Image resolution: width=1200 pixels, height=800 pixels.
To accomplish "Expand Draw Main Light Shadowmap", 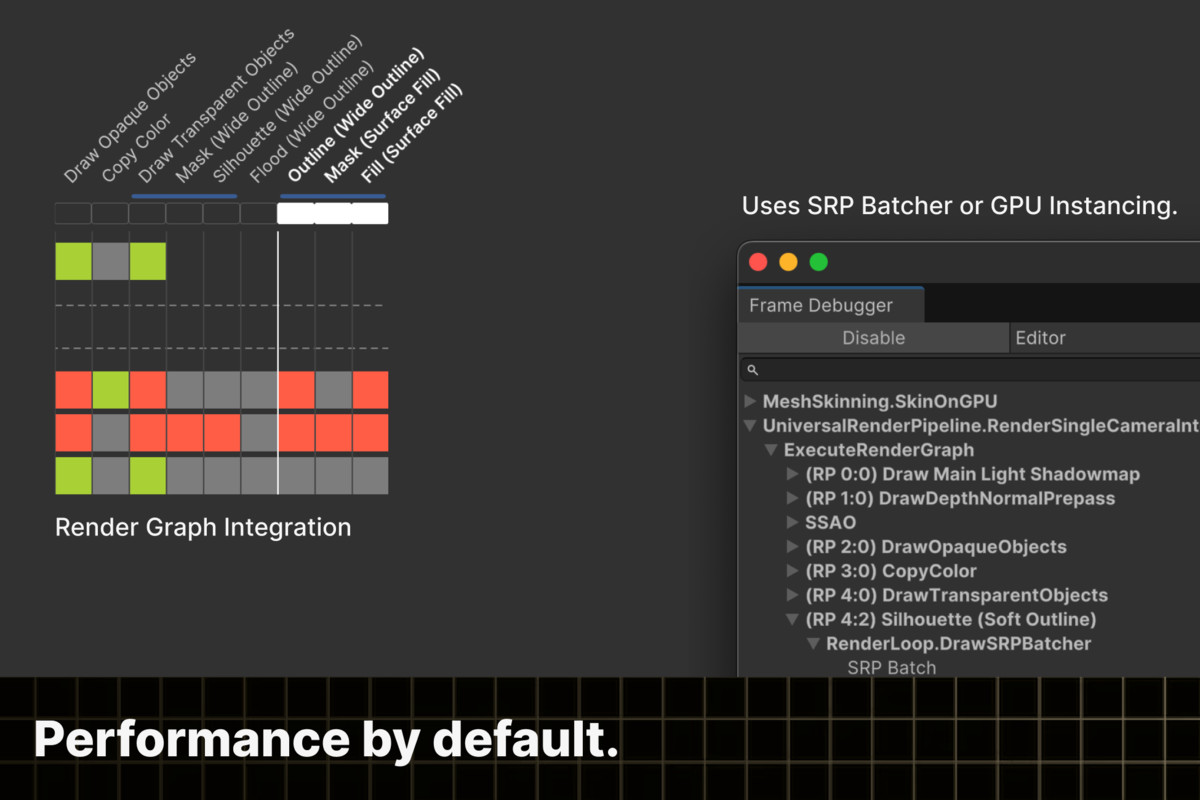I will [x=793, y=474].
